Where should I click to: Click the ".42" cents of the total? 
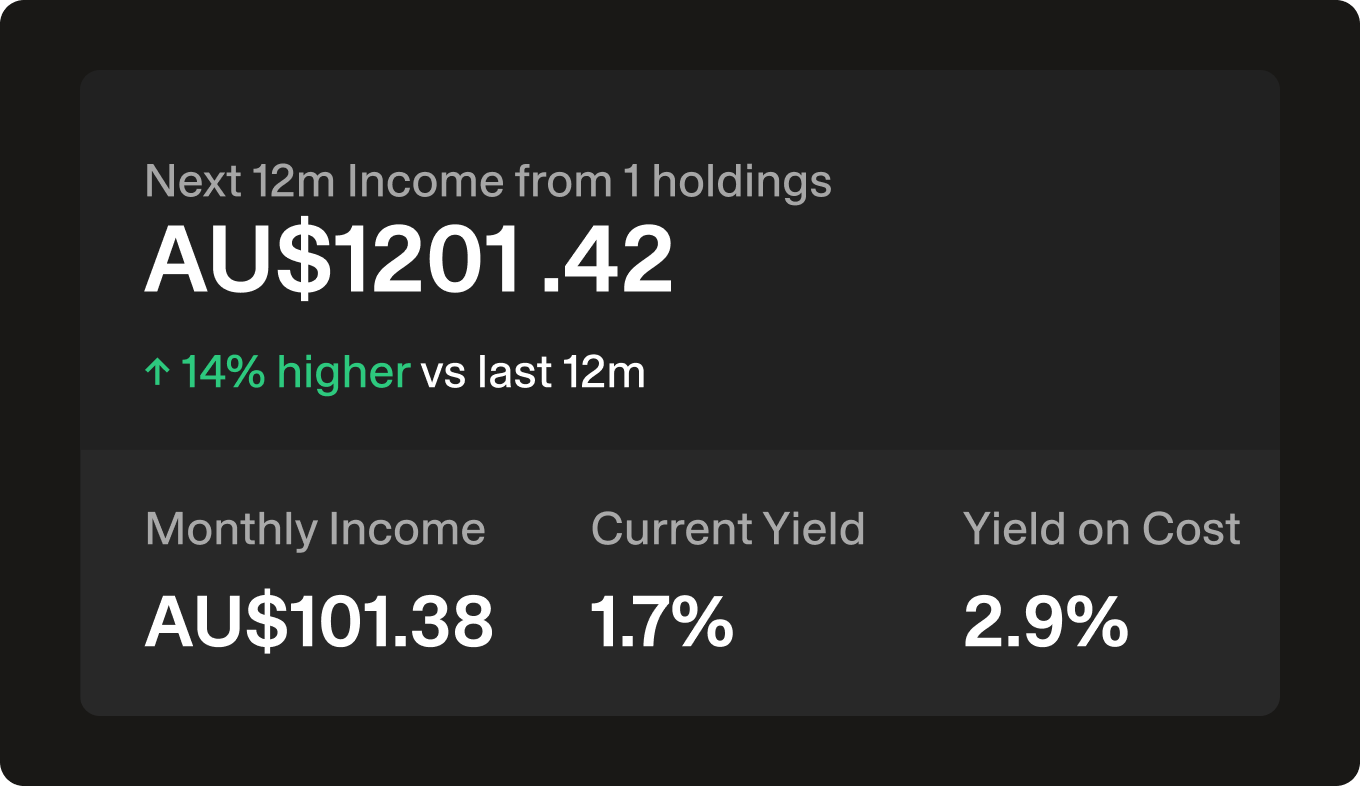point(606,260)
